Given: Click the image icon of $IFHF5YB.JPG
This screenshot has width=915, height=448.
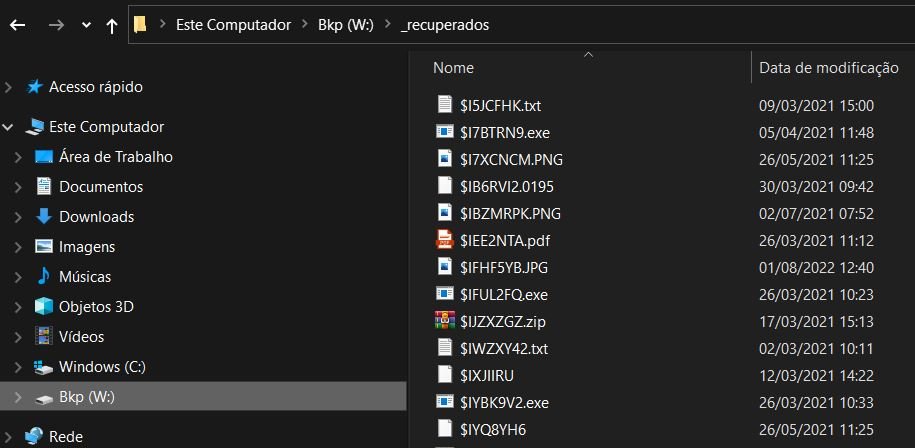Looking at the screenshot, I should coord(445,267).
